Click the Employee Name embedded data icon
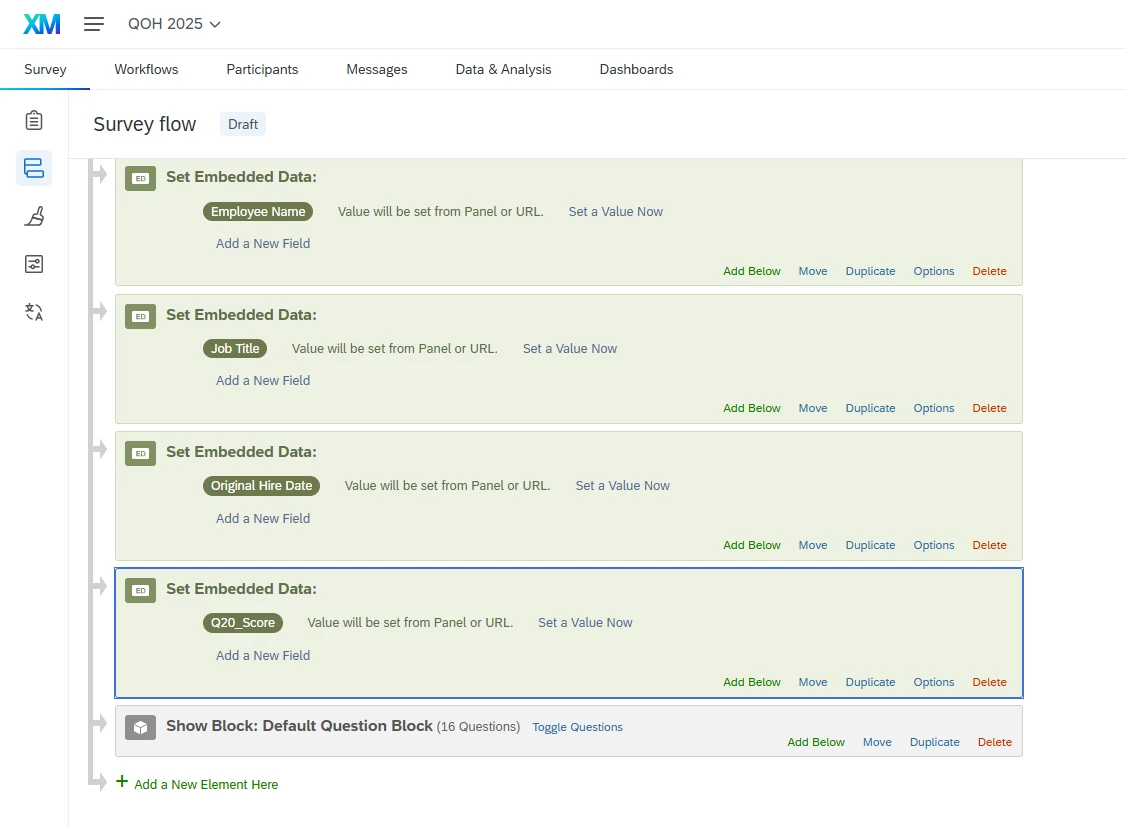This screenshot has width=1126, height=828. click(x=140, y=178)
